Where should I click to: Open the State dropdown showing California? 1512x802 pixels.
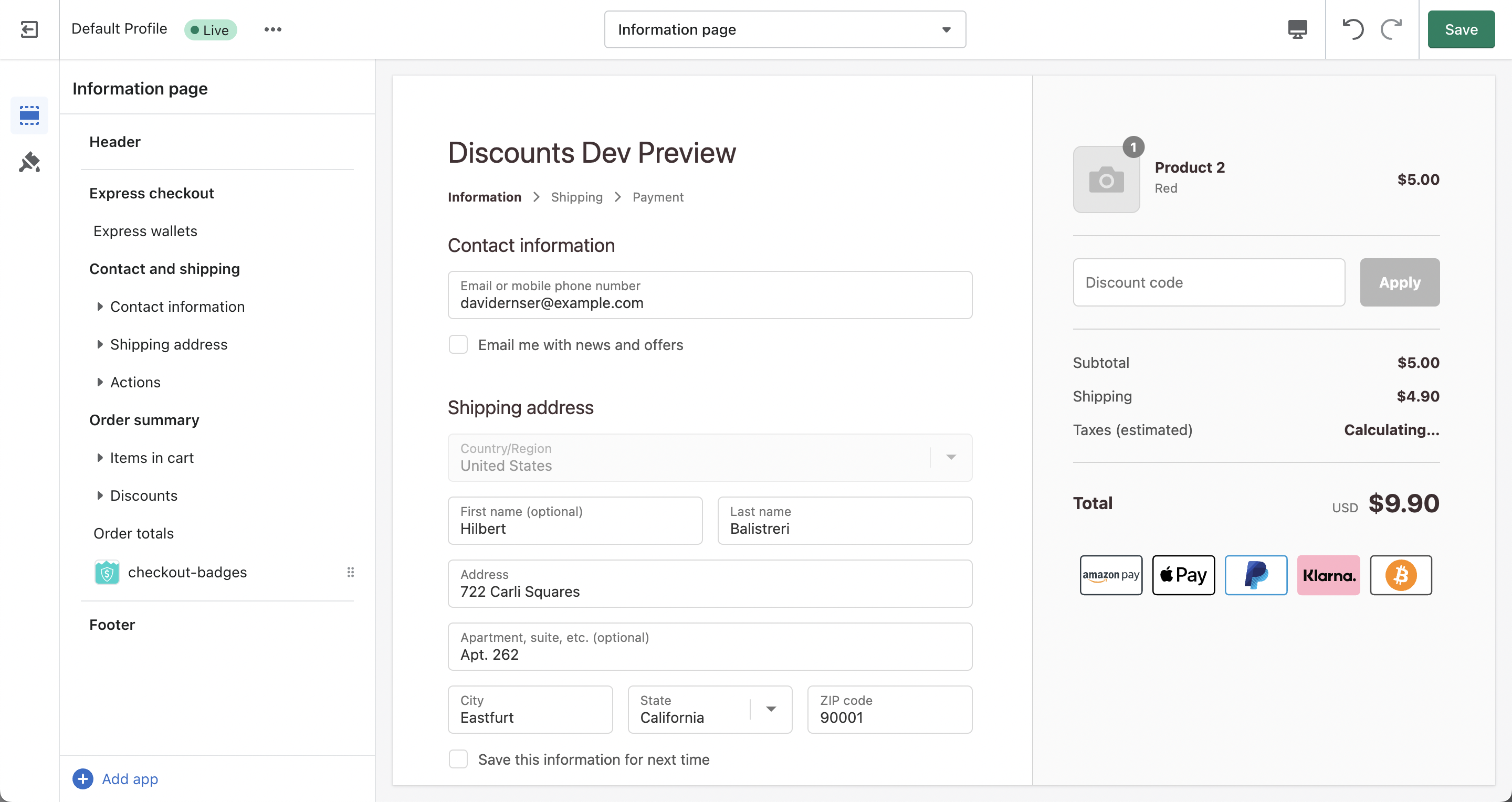click(x=710, y=709)
